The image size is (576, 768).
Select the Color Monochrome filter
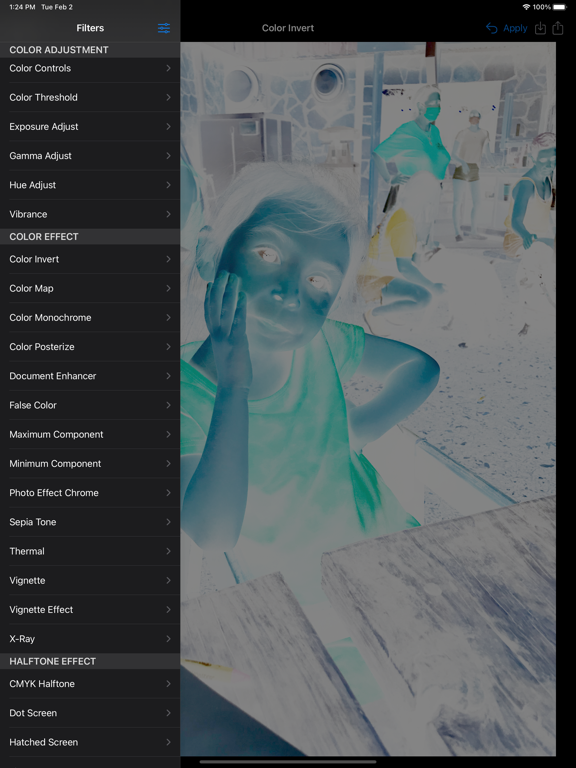tap(90, 317)
